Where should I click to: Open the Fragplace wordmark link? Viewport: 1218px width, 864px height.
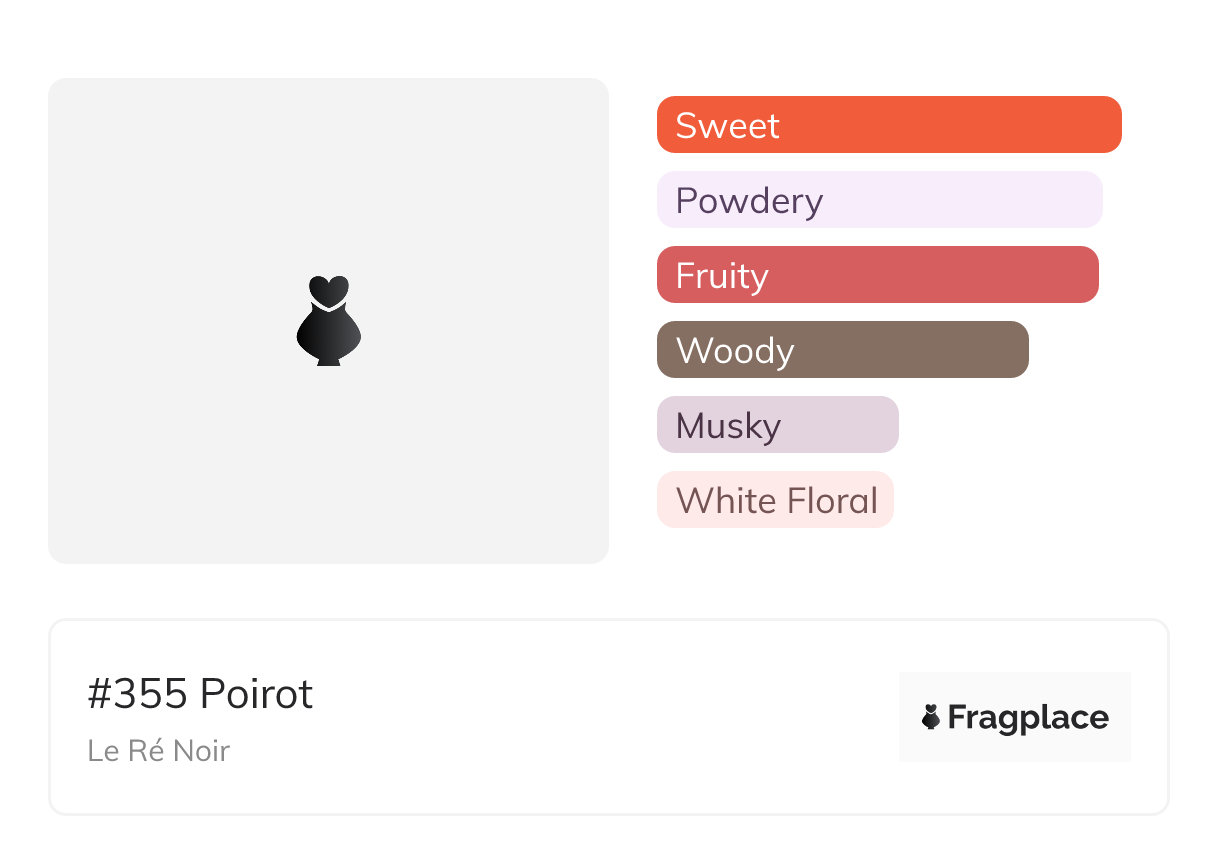pyautogui.click(x=1028, y=717)
